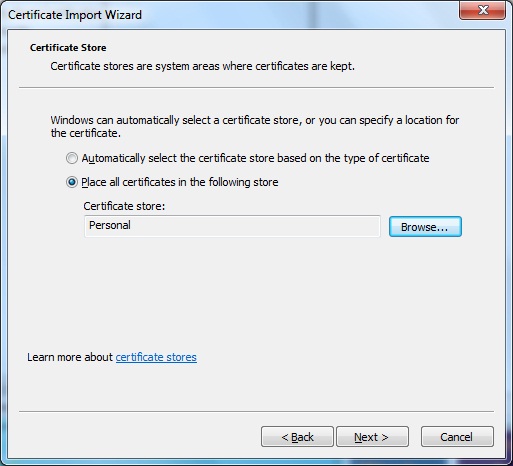Click the separator line under the header
513x466 pixels.
tap(256, 88)
